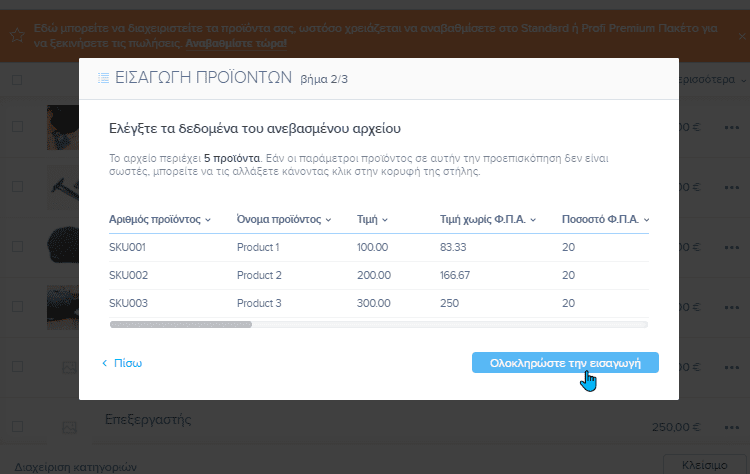This screenshot has height=474, width=750.
Task: Tick the checkbox on the first product row
Action: click(17, 127)
